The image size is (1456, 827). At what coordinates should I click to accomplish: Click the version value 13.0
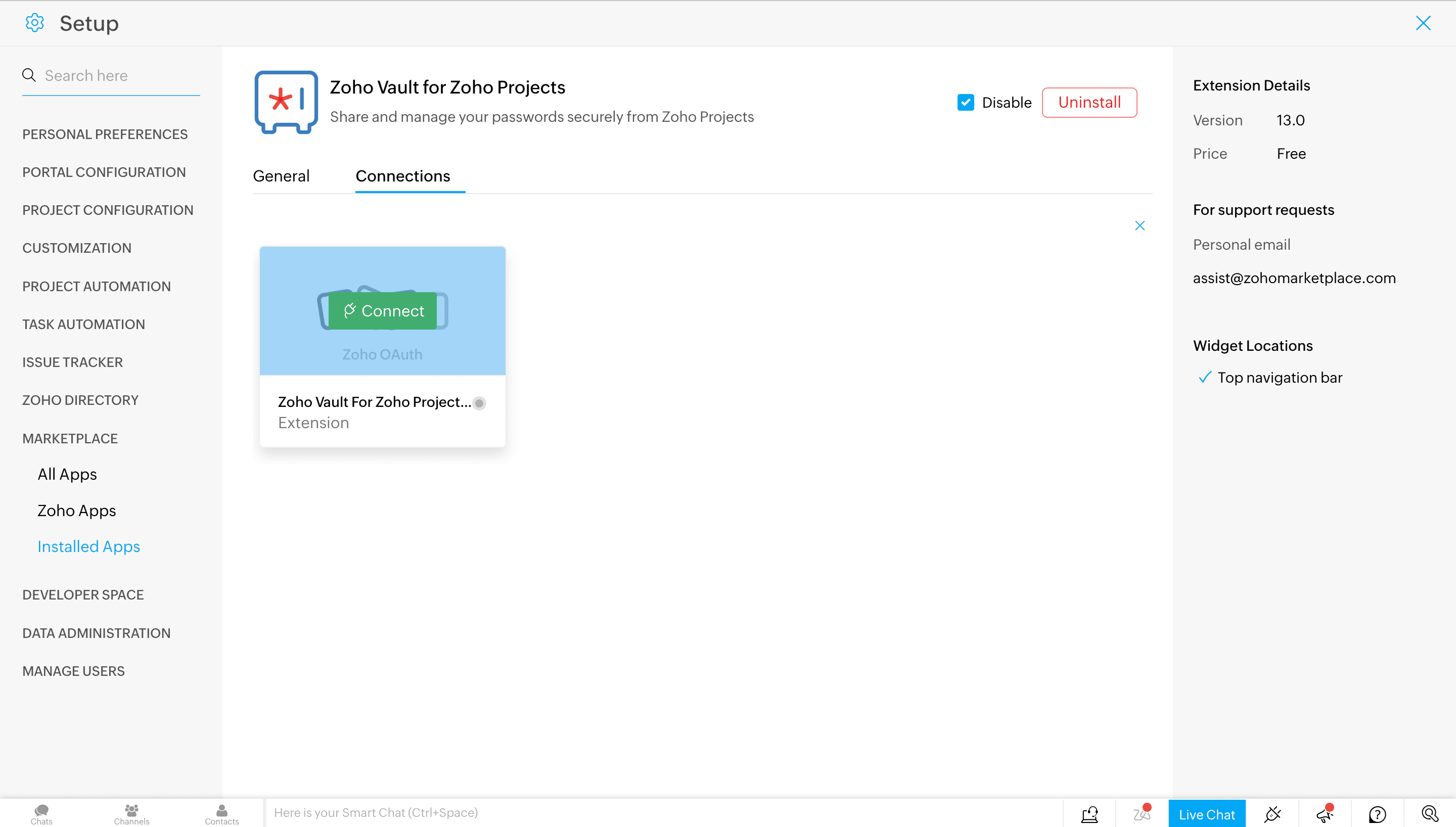1290,120
